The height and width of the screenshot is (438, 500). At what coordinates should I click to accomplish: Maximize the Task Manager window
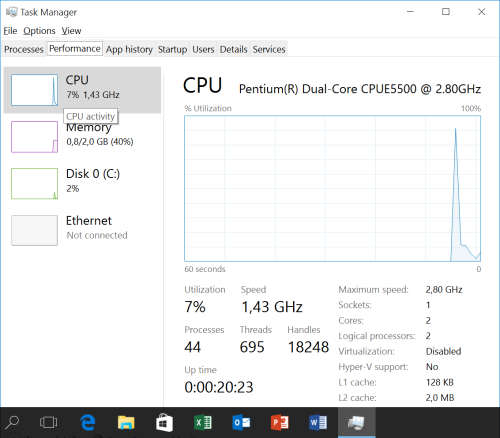446,12
